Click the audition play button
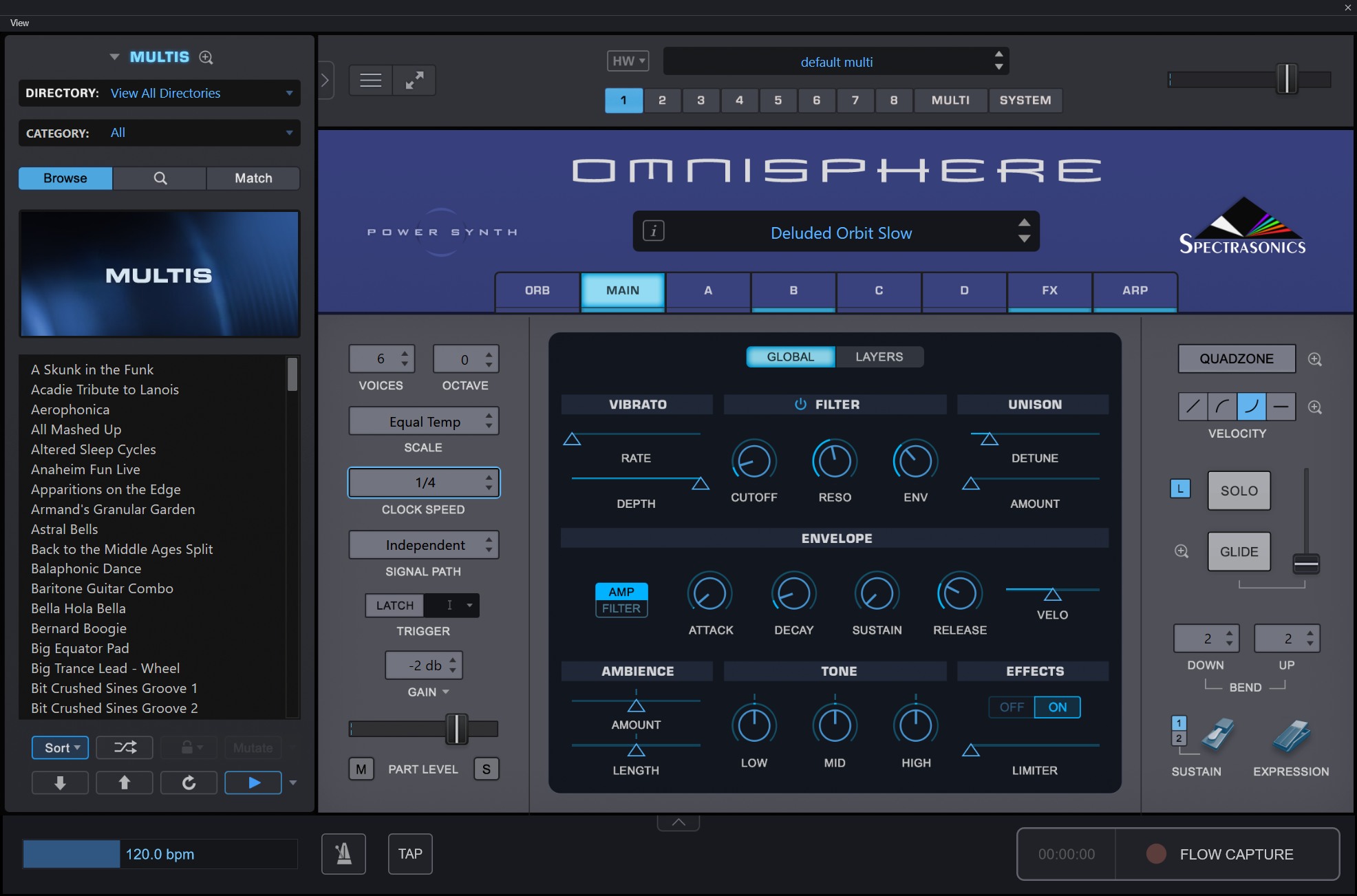This screenshot has width=1357, height=896. coord(253,782)
